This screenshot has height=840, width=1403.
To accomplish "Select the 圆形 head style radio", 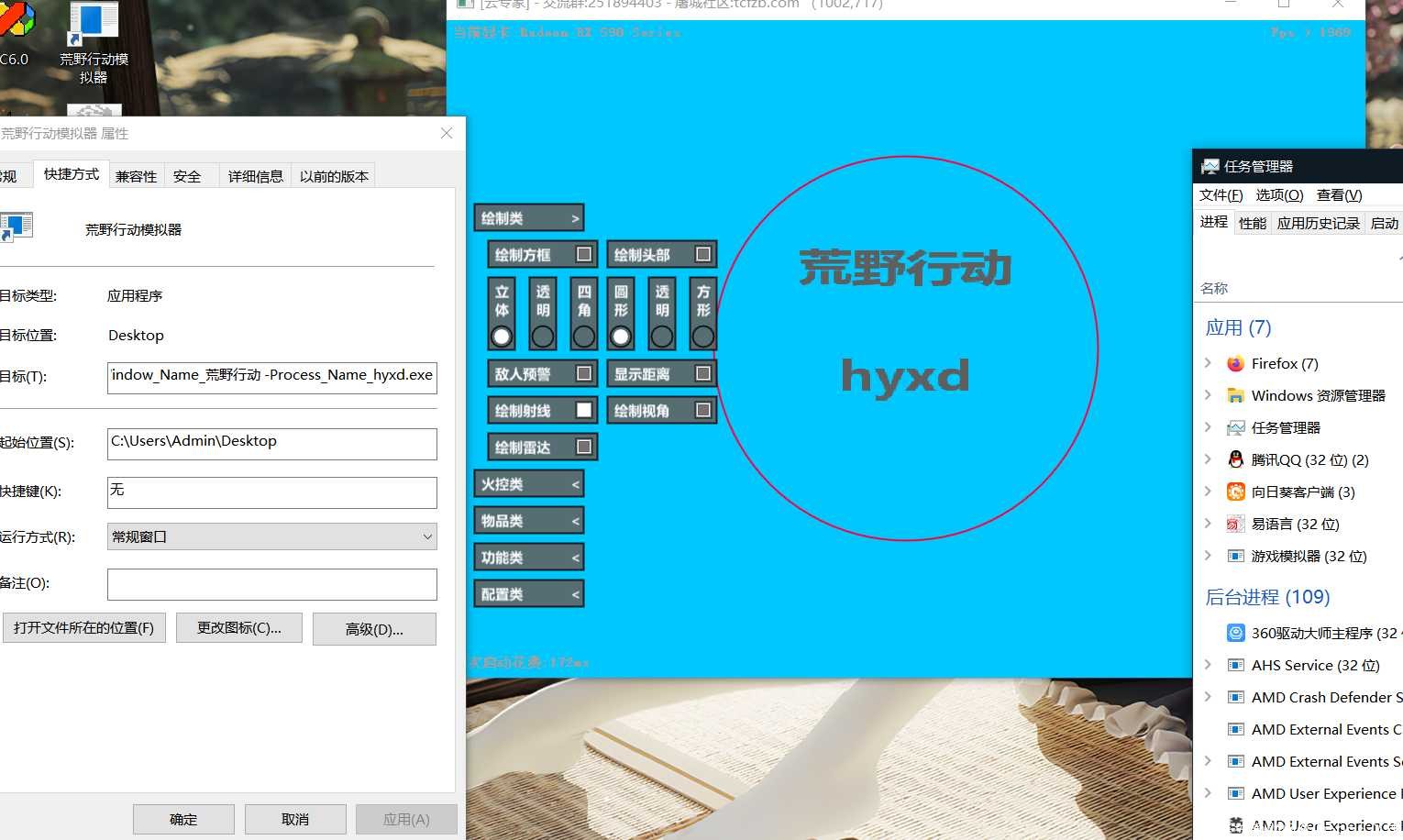I will click(621, 337).
